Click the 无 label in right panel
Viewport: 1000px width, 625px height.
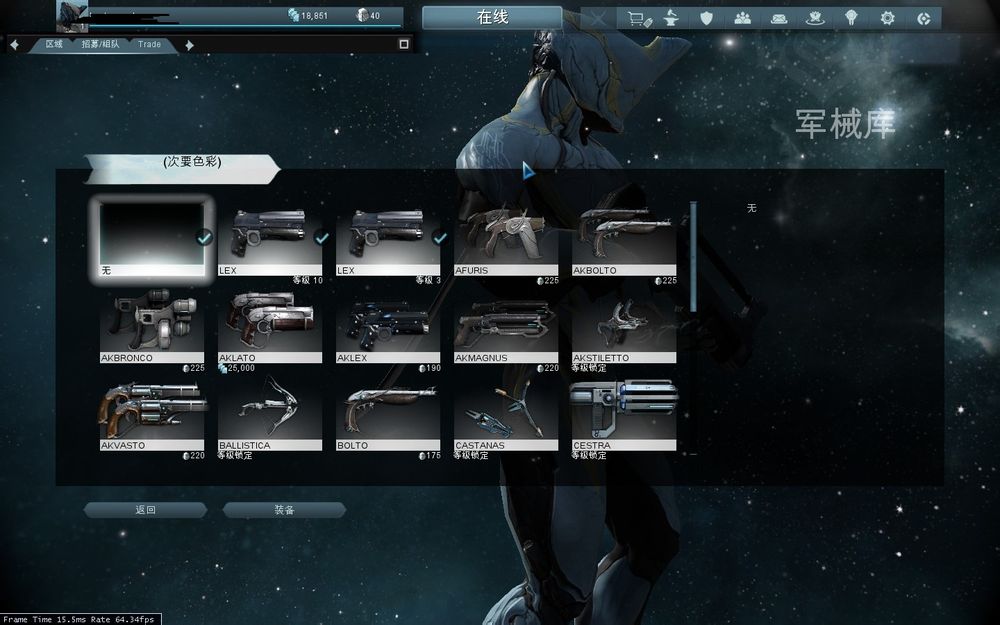(751, 208)
